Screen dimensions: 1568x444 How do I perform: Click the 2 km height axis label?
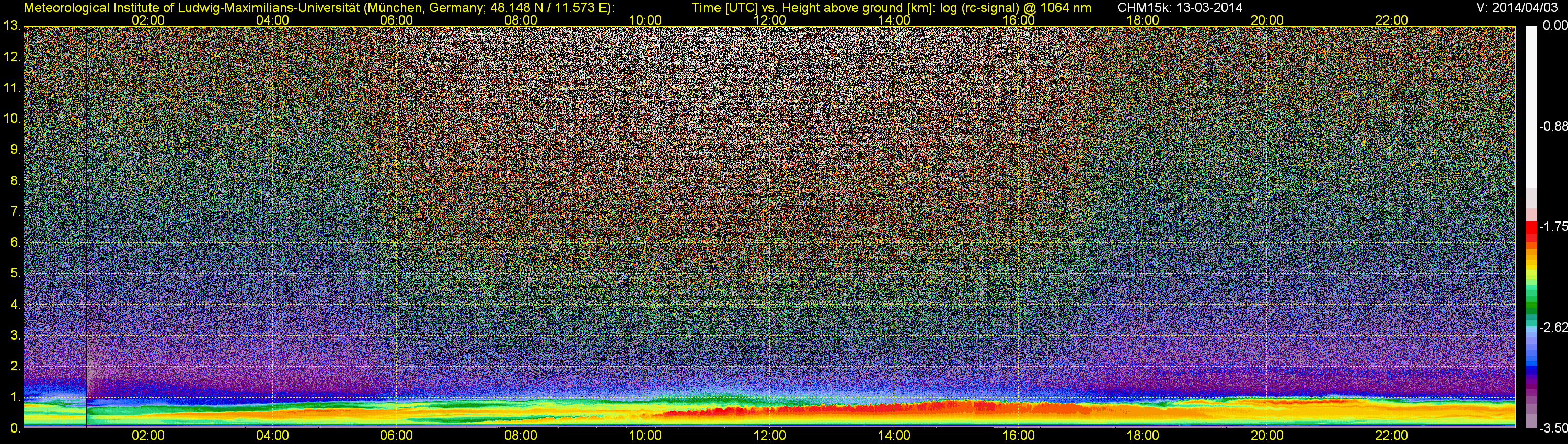click(x=15, y=366)
